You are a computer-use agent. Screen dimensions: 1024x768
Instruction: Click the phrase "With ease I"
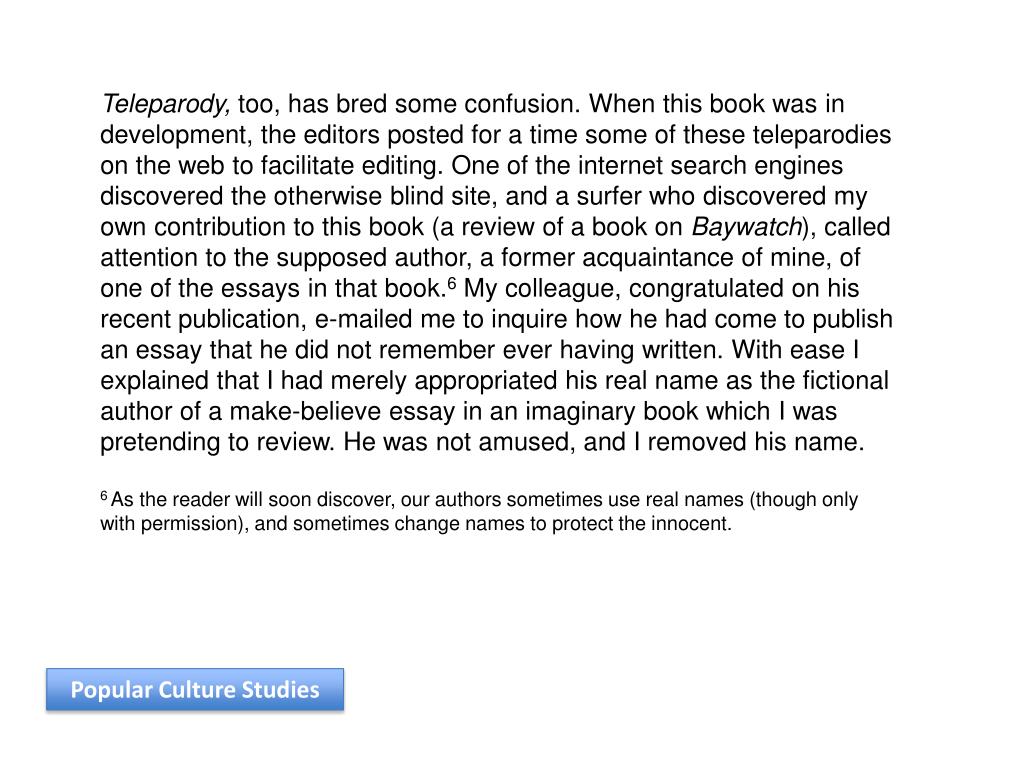point(795,350)
